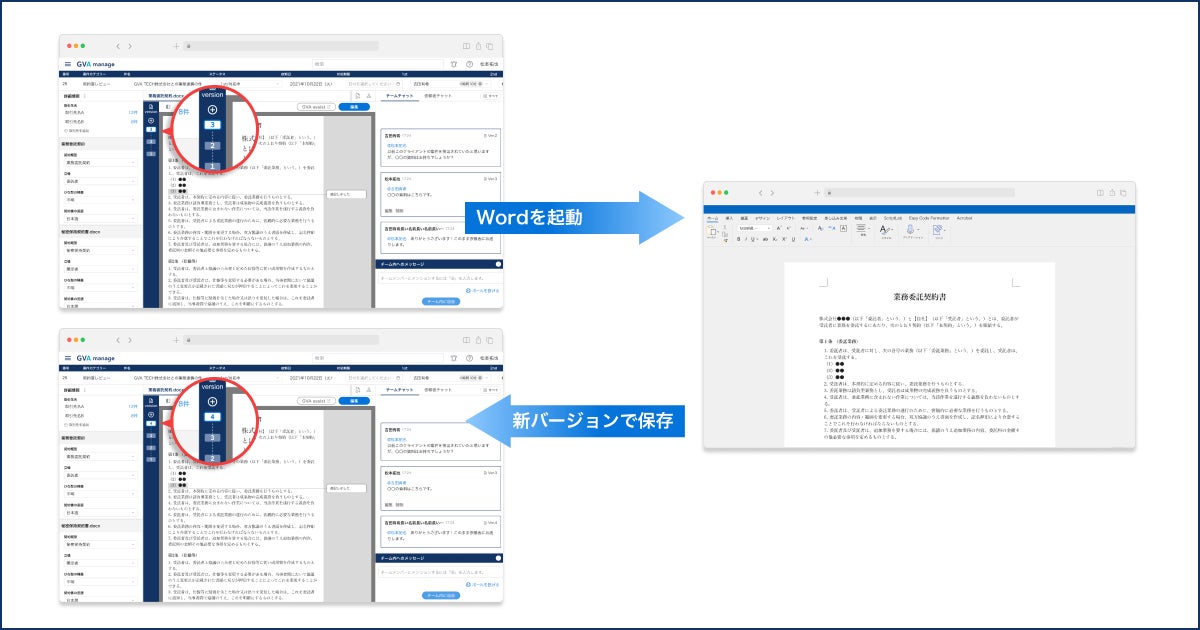
Task: Click blue send button in bottom window chat
Action: (x=441, y=594)
